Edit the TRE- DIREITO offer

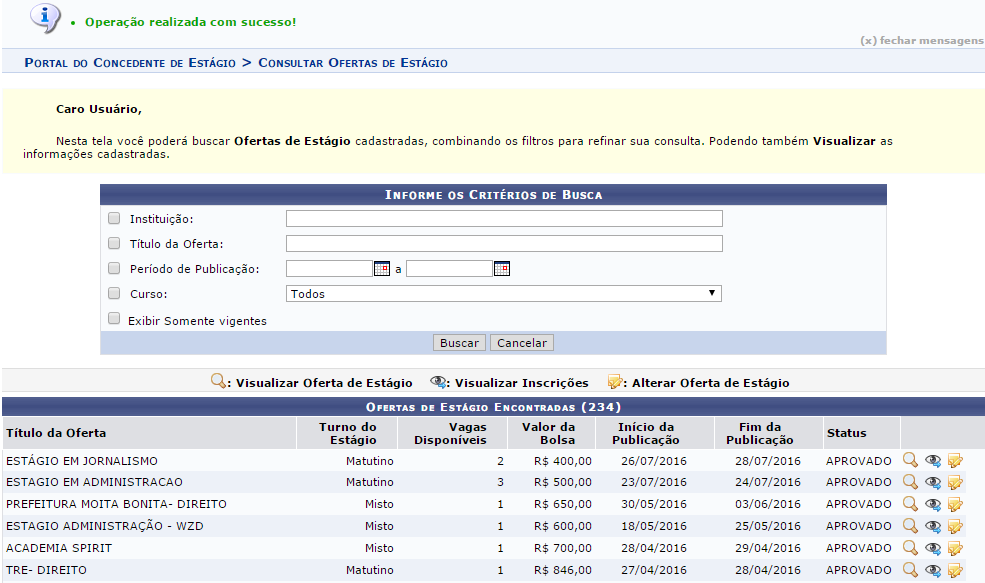[x=955, y=570]
